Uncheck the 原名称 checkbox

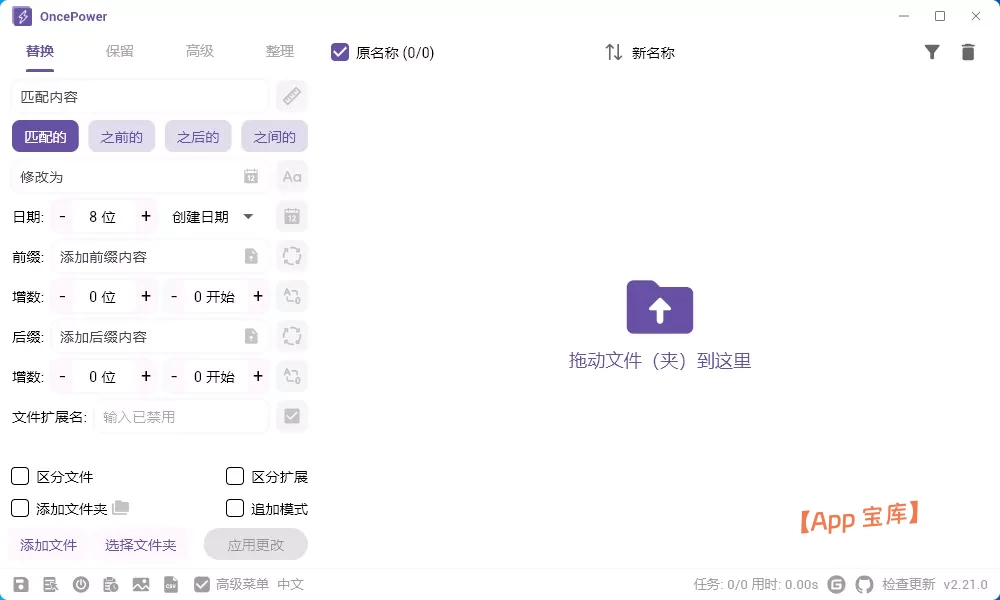tap(340, 52)
